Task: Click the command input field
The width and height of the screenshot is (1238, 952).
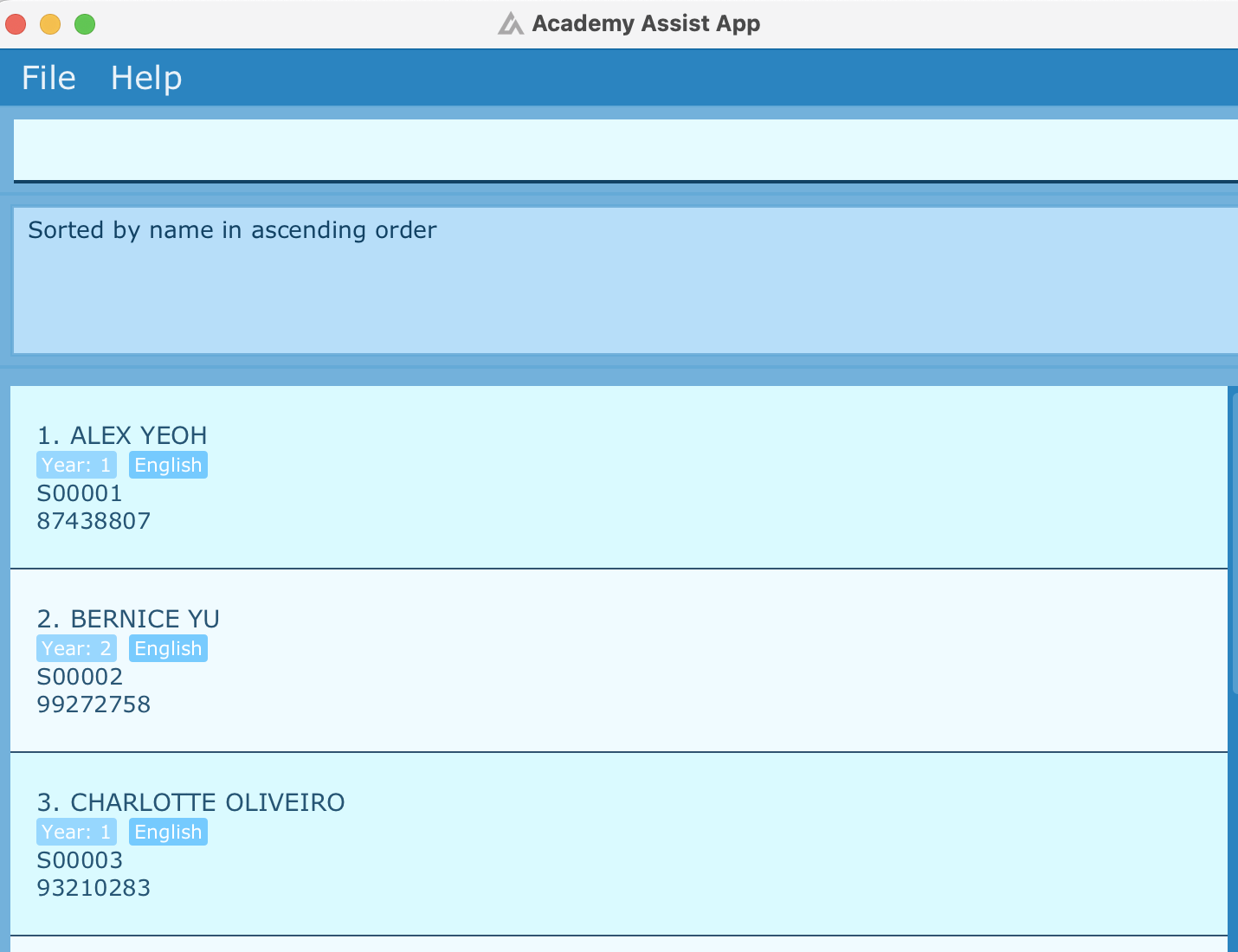Action: (x=625, y=151)
